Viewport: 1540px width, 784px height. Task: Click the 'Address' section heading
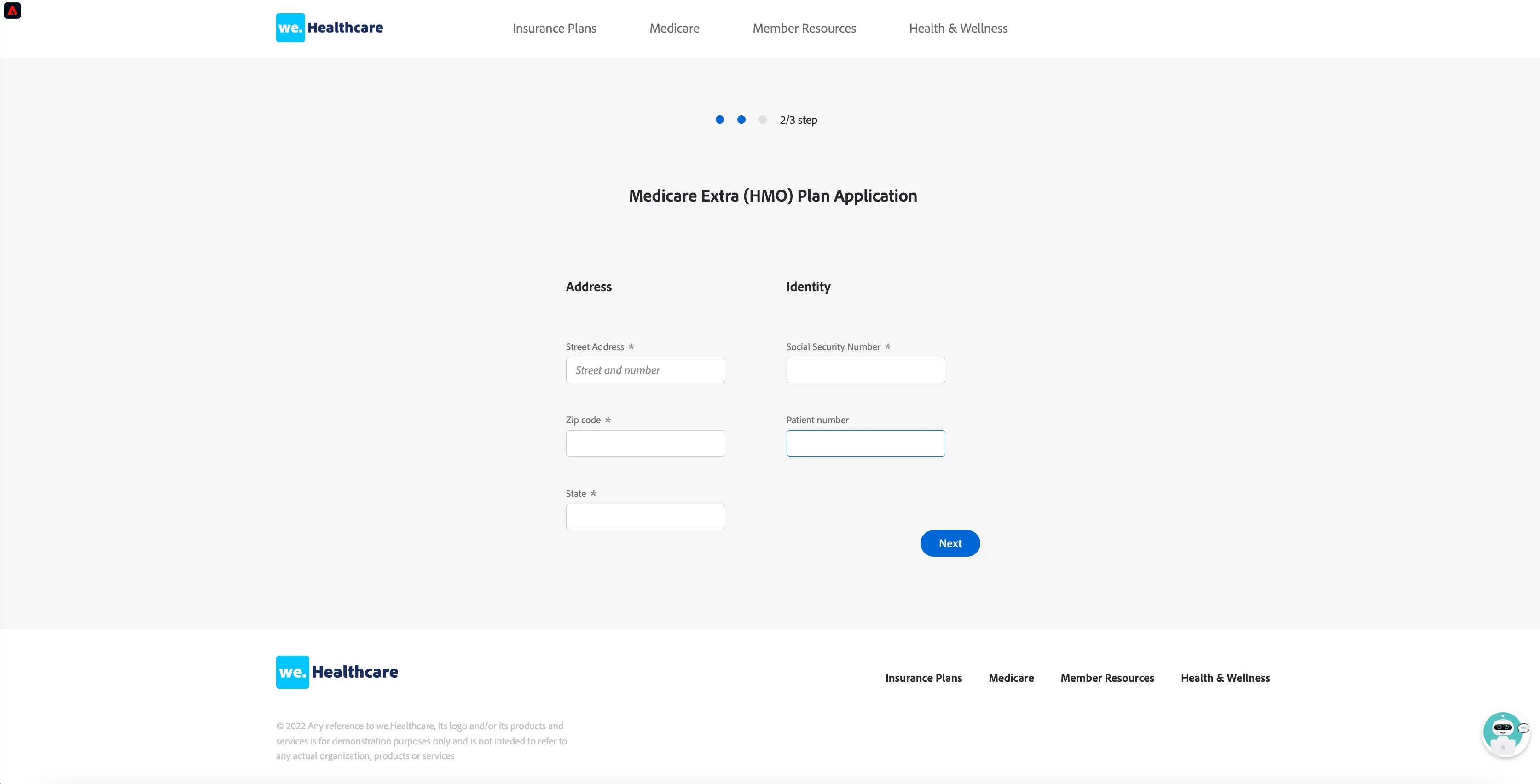pos(588,287)
